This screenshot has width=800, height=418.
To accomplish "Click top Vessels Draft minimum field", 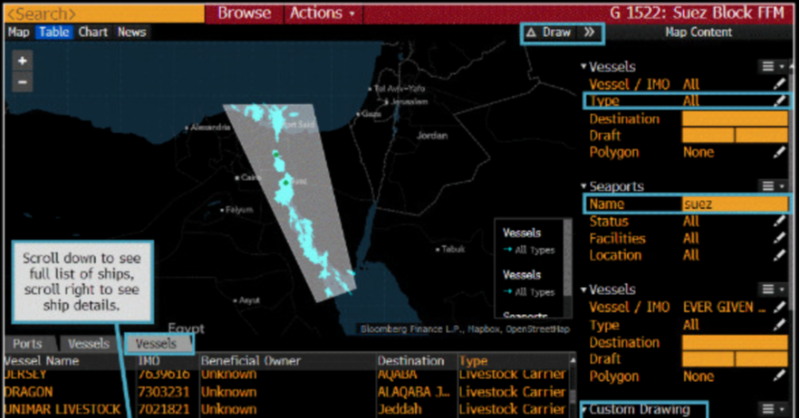I will 708,135.
